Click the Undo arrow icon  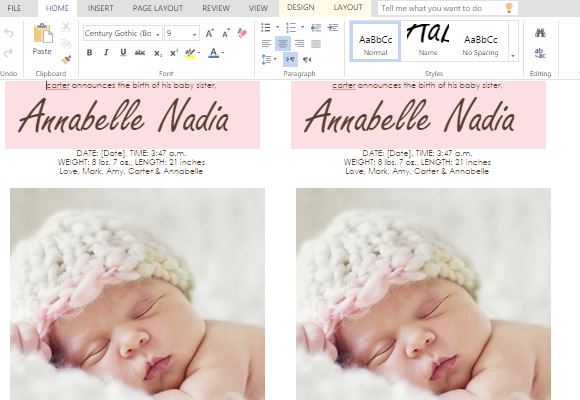click(9, 33)
